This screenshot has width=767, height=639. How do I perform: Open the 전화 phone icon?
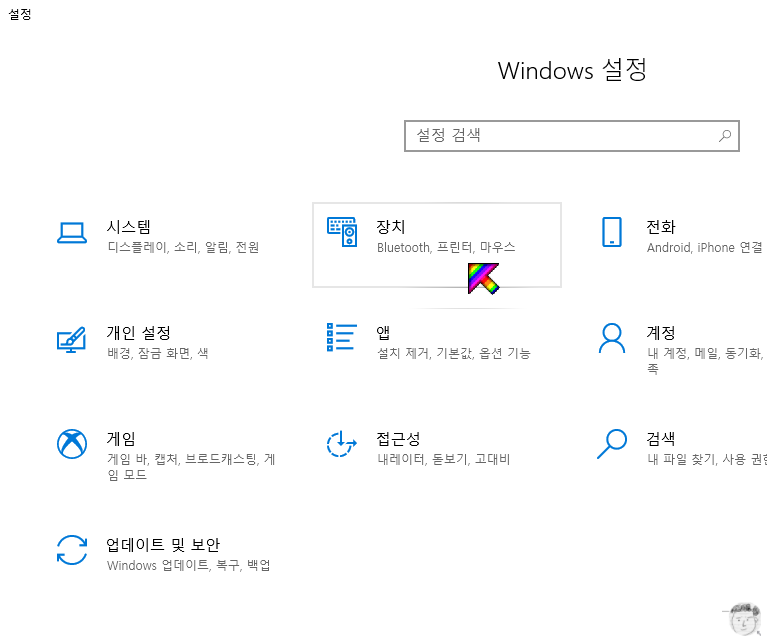point(611,232)
